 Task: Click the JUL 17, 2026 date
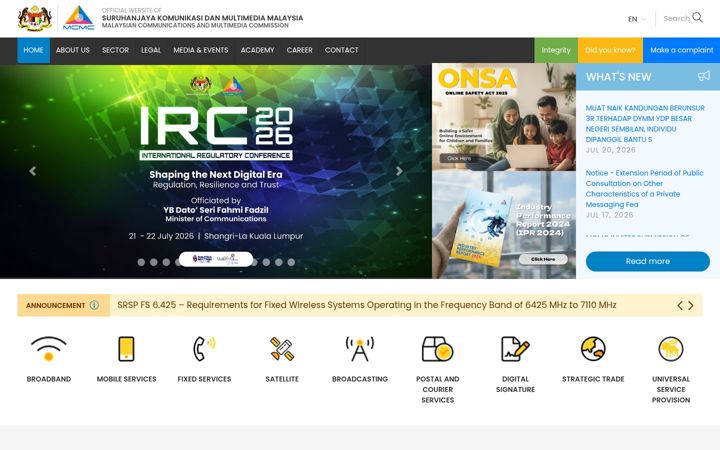point(609,215)
